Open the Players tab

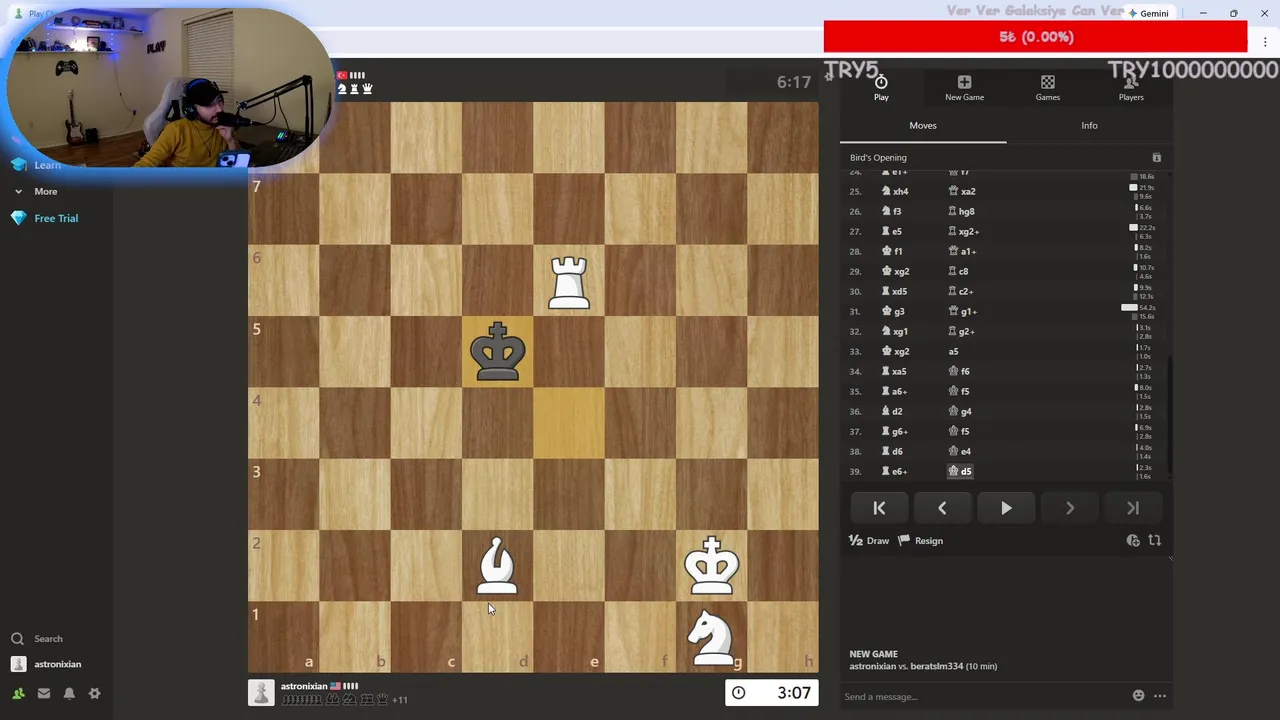[1131, 87]
